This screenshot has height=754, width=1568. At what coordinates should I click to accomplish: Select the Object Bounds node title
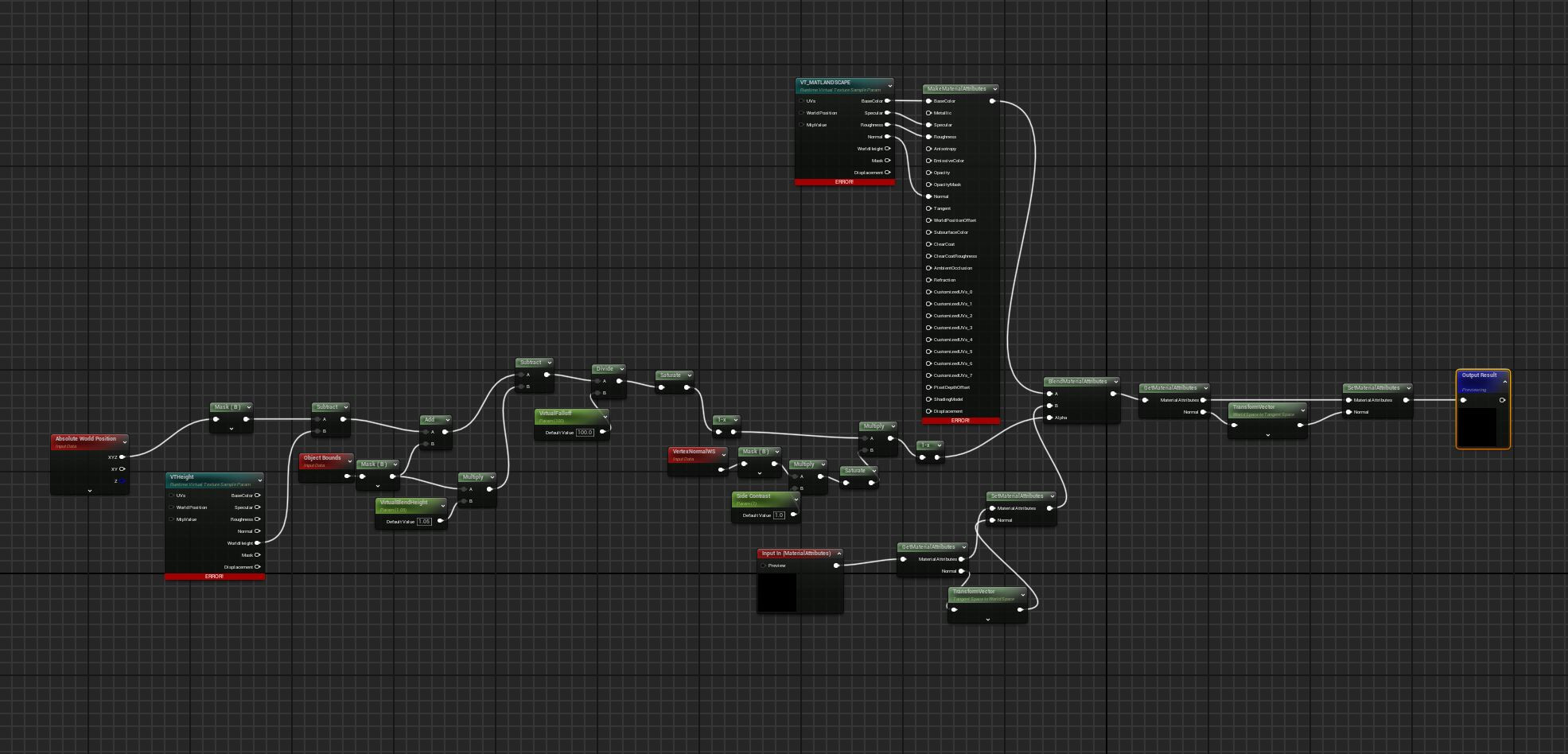pos(321,458)
